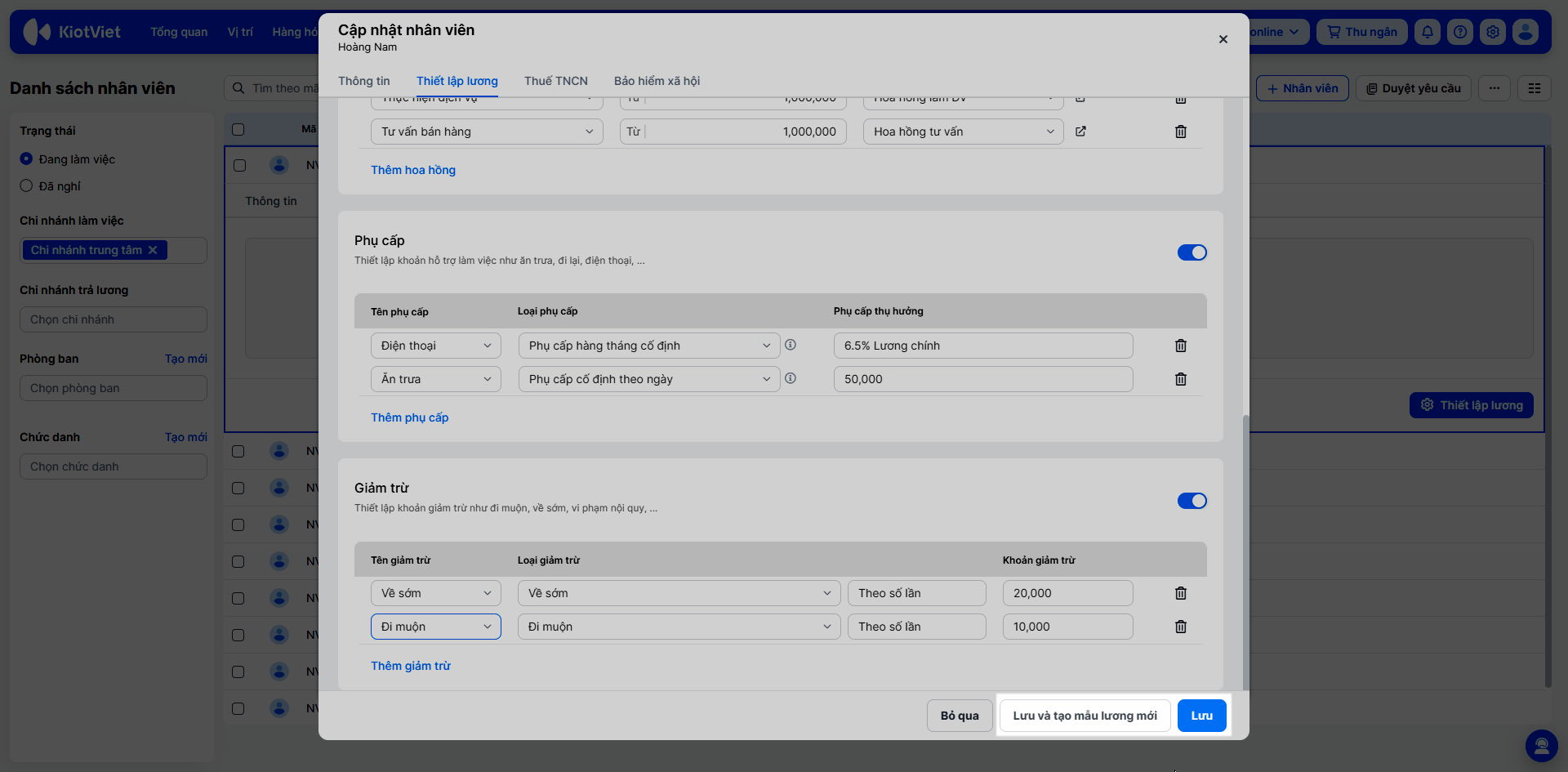Expand the Hoa hồng tư vấn dropdown
The width and height of the screenshot is (1568, 772).
964,132
